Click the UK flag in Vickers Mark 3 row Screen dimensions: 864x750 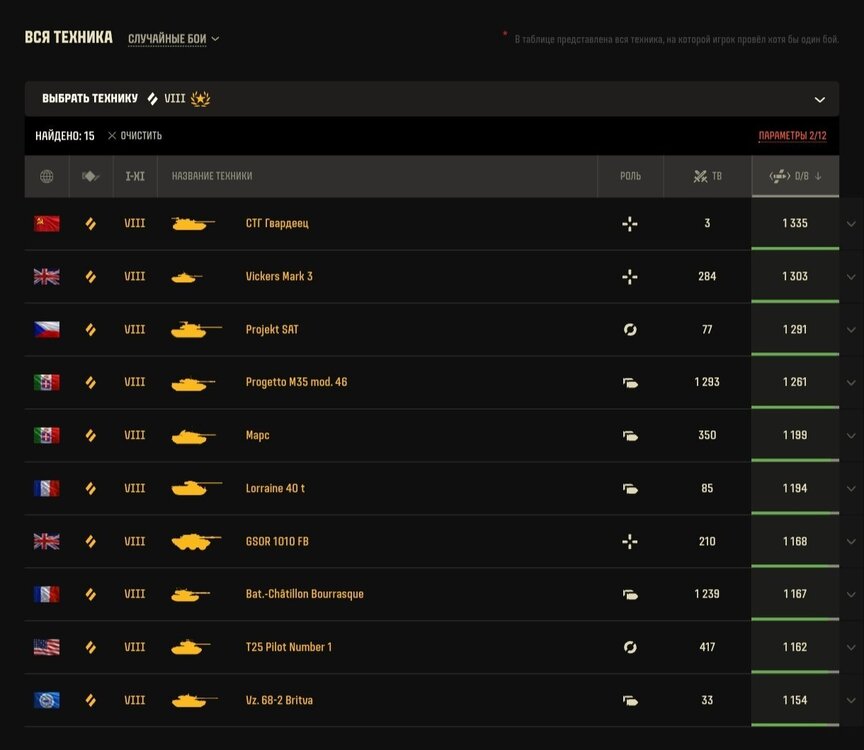47,277
